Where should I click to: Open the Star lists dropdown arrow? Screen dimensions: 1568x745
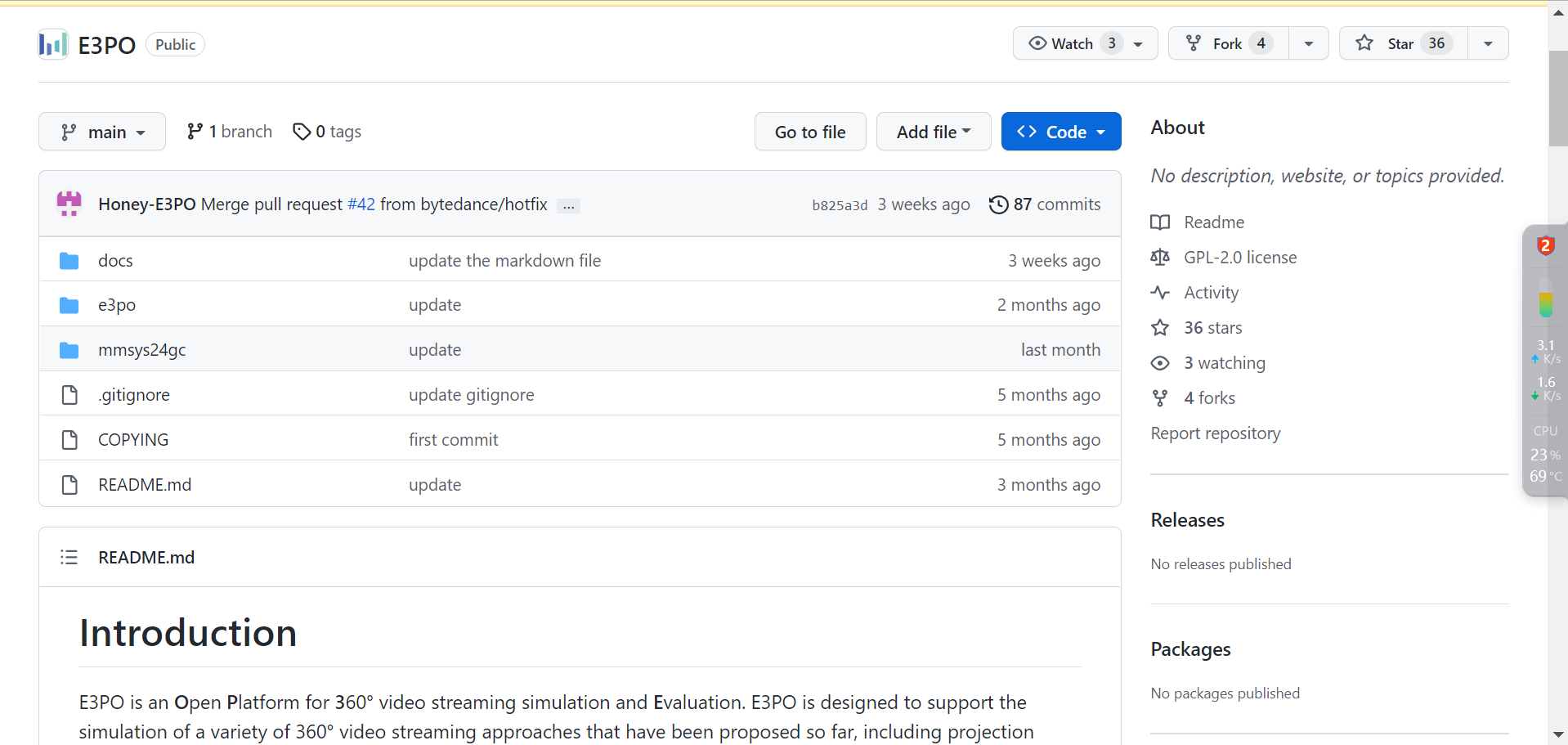(1489, 43)
